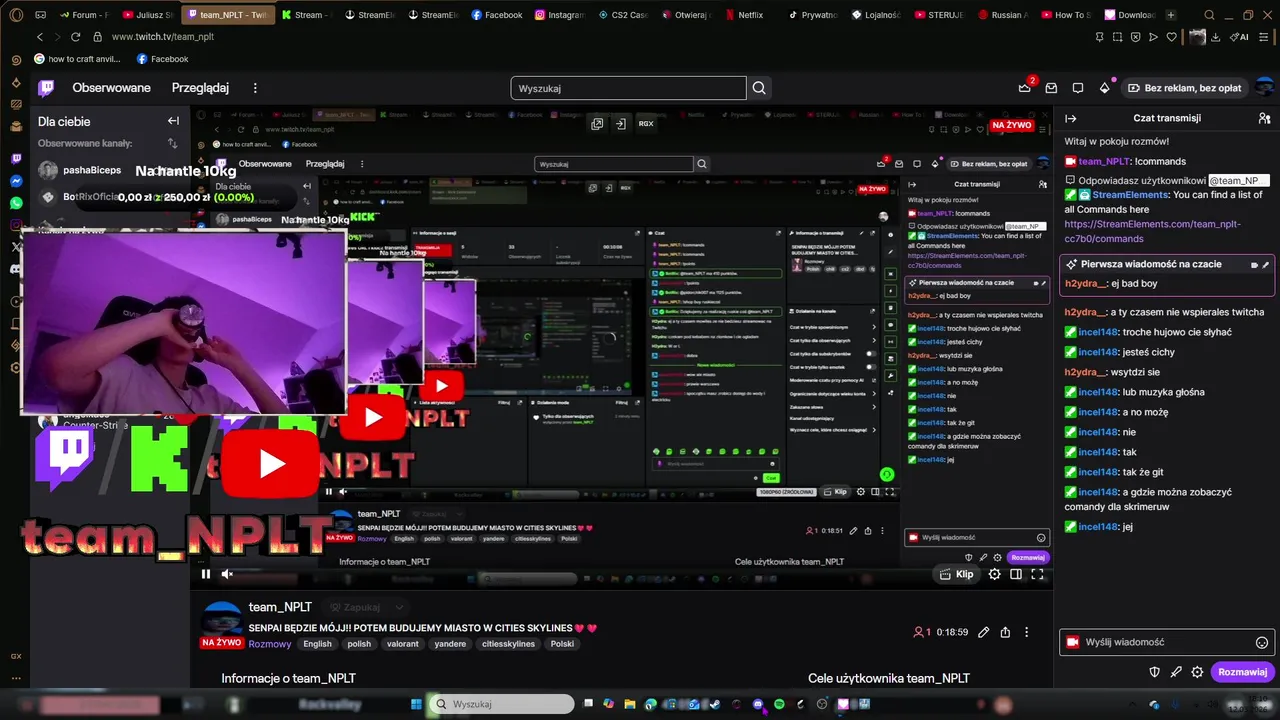The image size is (1280, 720).
Task: Click the multi-window icon above the player
Action: tap(597, 124)
